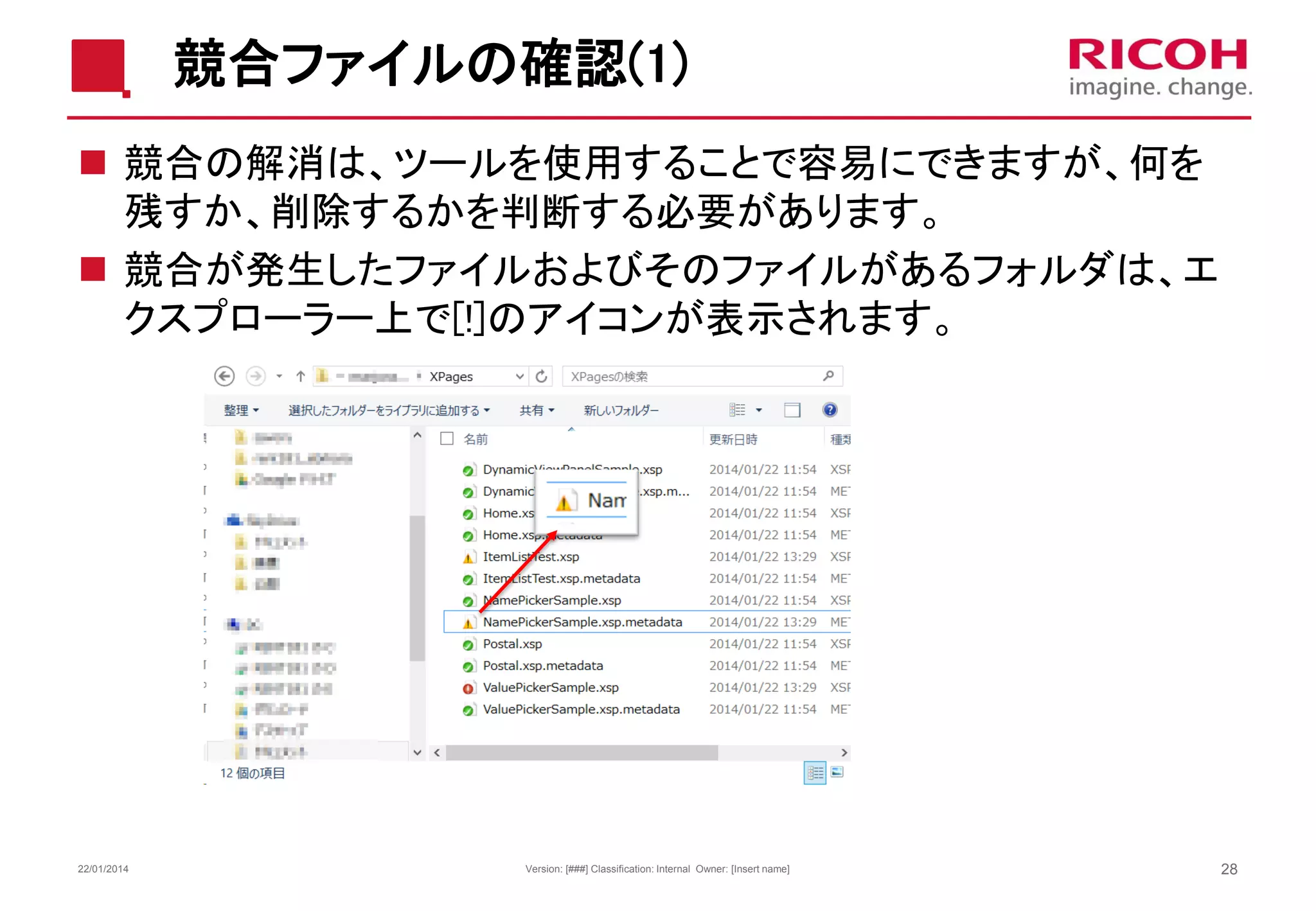Click warning icon of NamePickerSample.xsp.metadata
Screen dimensions: 1316x911
(x=469, y=623)
